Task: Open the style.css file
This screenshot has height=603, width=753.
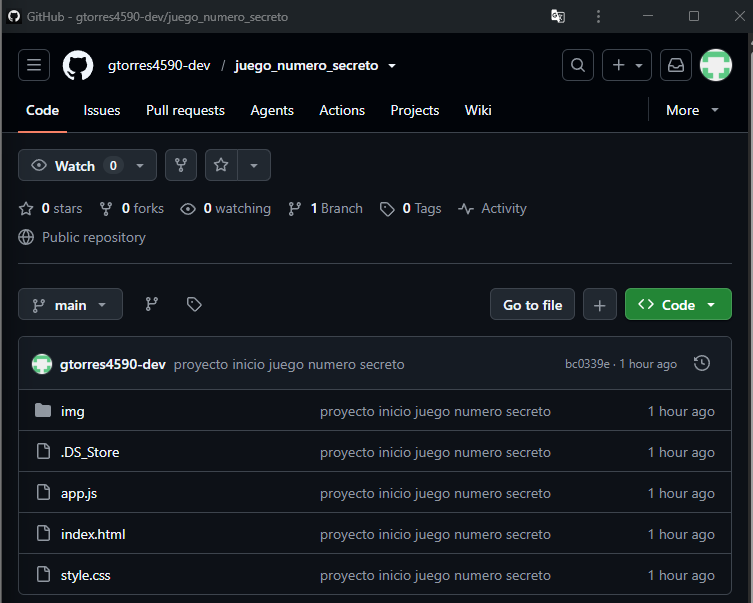Action: click(85, 575)
